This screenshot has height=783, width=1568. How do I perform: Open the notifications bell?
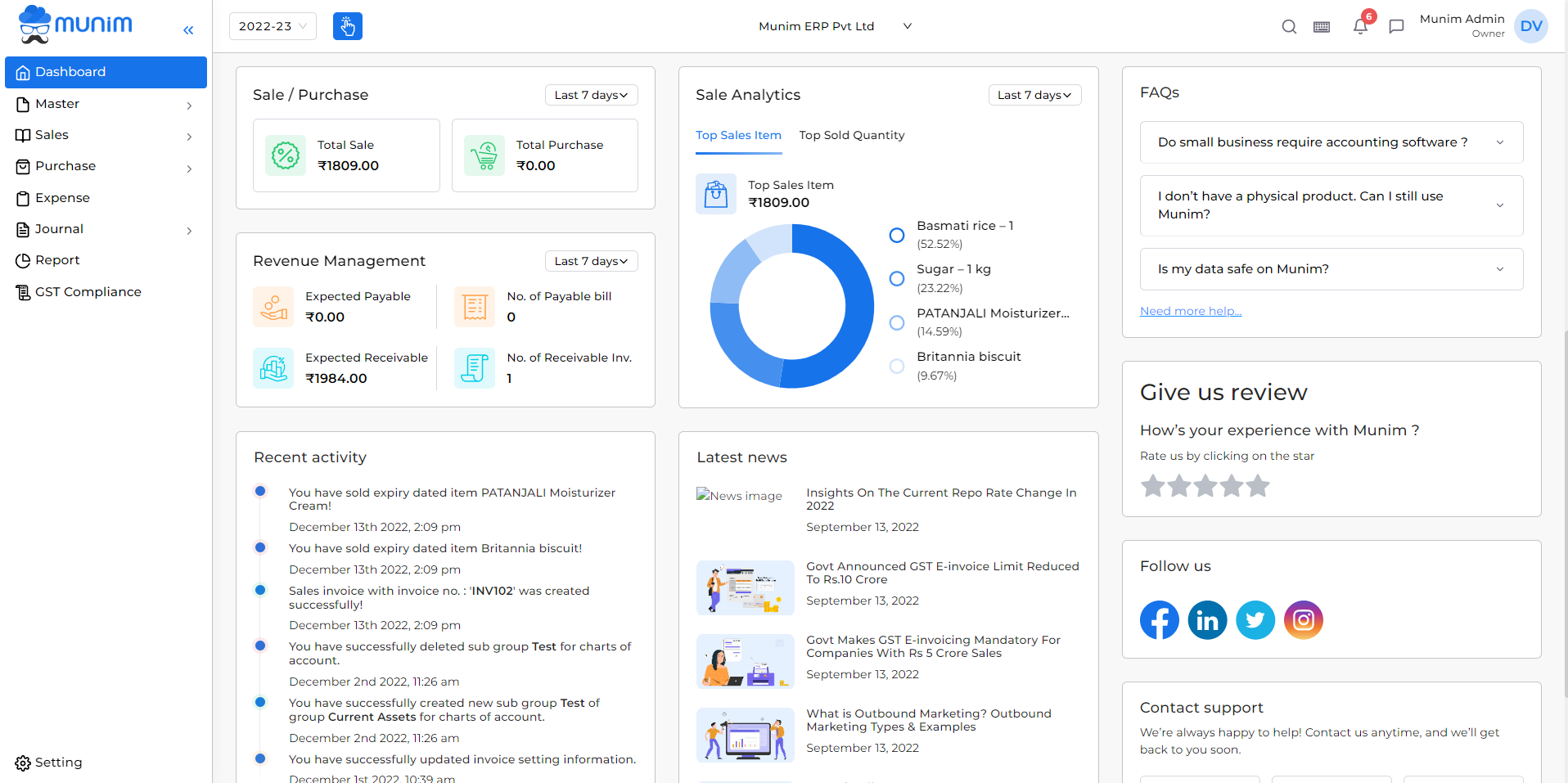1359,27
